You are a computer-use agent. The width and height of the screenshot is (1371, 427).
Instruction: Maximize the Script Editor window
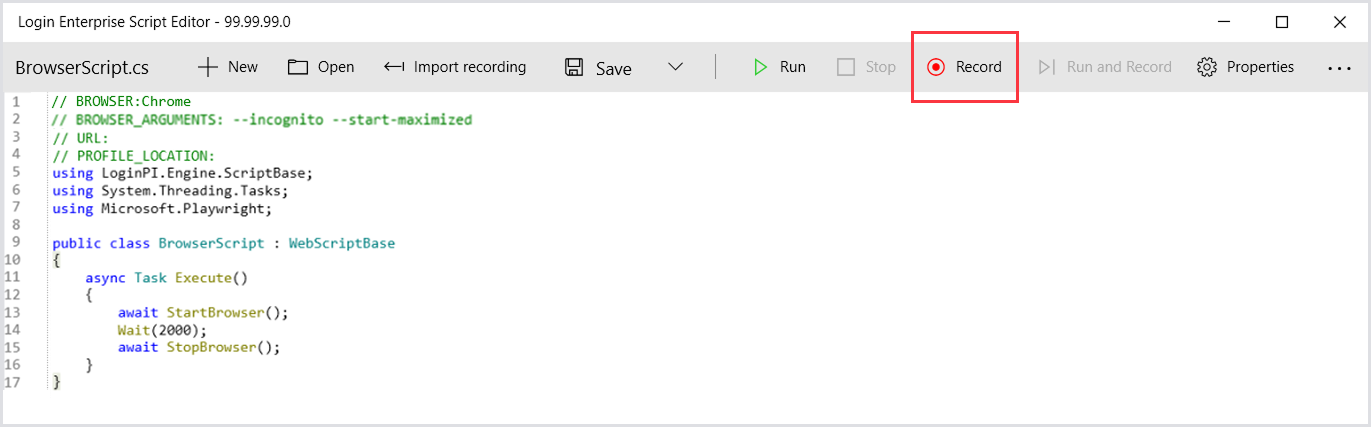click(x=1282, y=22)
